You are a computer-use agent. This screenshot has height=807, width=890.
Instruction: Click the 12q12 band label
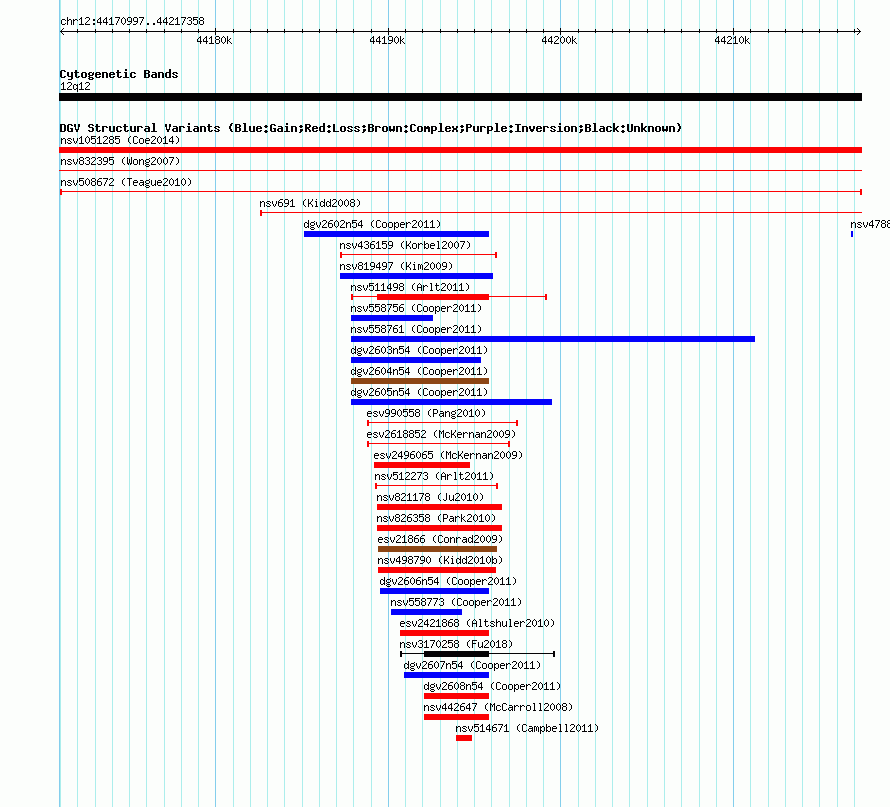click(x=75, y=86)
